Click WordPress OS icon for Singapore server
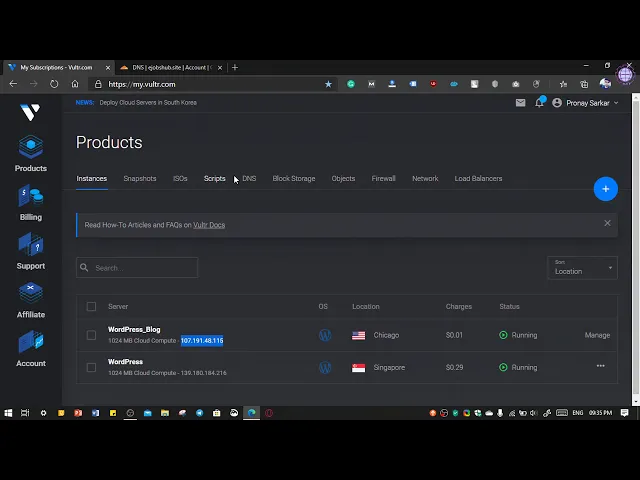Screen dimensions: 640x480 pyautogui.click(x=325, y=367)
